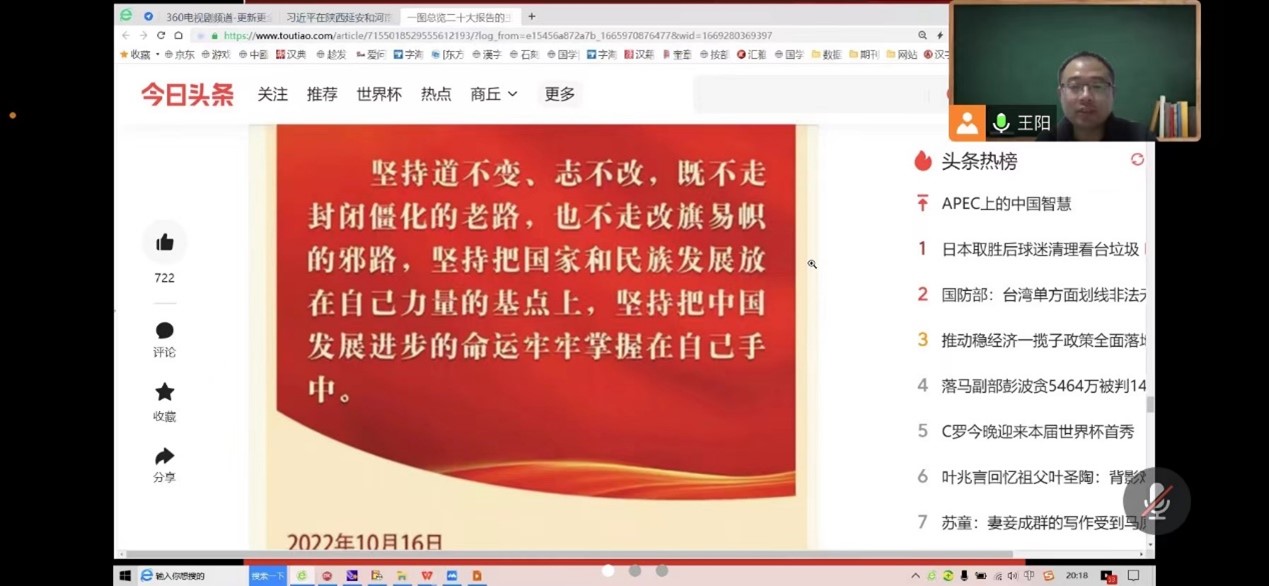1269x586 pixels.
Task: Open comments via the 评论 bubble icon
Action: pyautogui.click(x=165, y=331)
